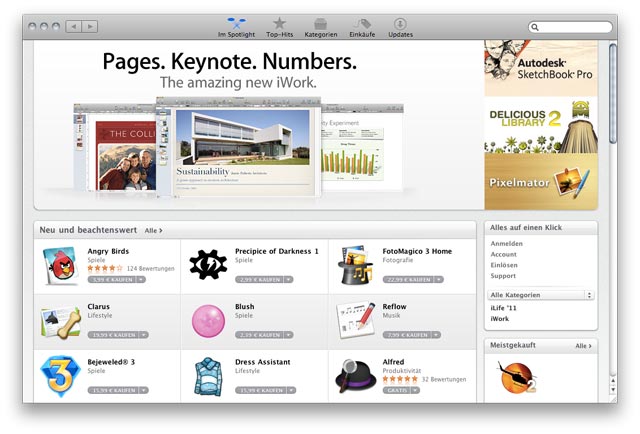Screen dimensions: 640x434
Task: Expand the Reflow buy options arrow
Action: tap(436, 335)
